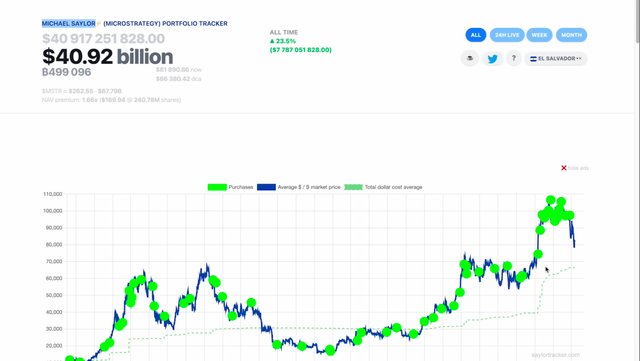Click the hat icon button beside Twitter
640x361 pixels.
coord(470,58)
